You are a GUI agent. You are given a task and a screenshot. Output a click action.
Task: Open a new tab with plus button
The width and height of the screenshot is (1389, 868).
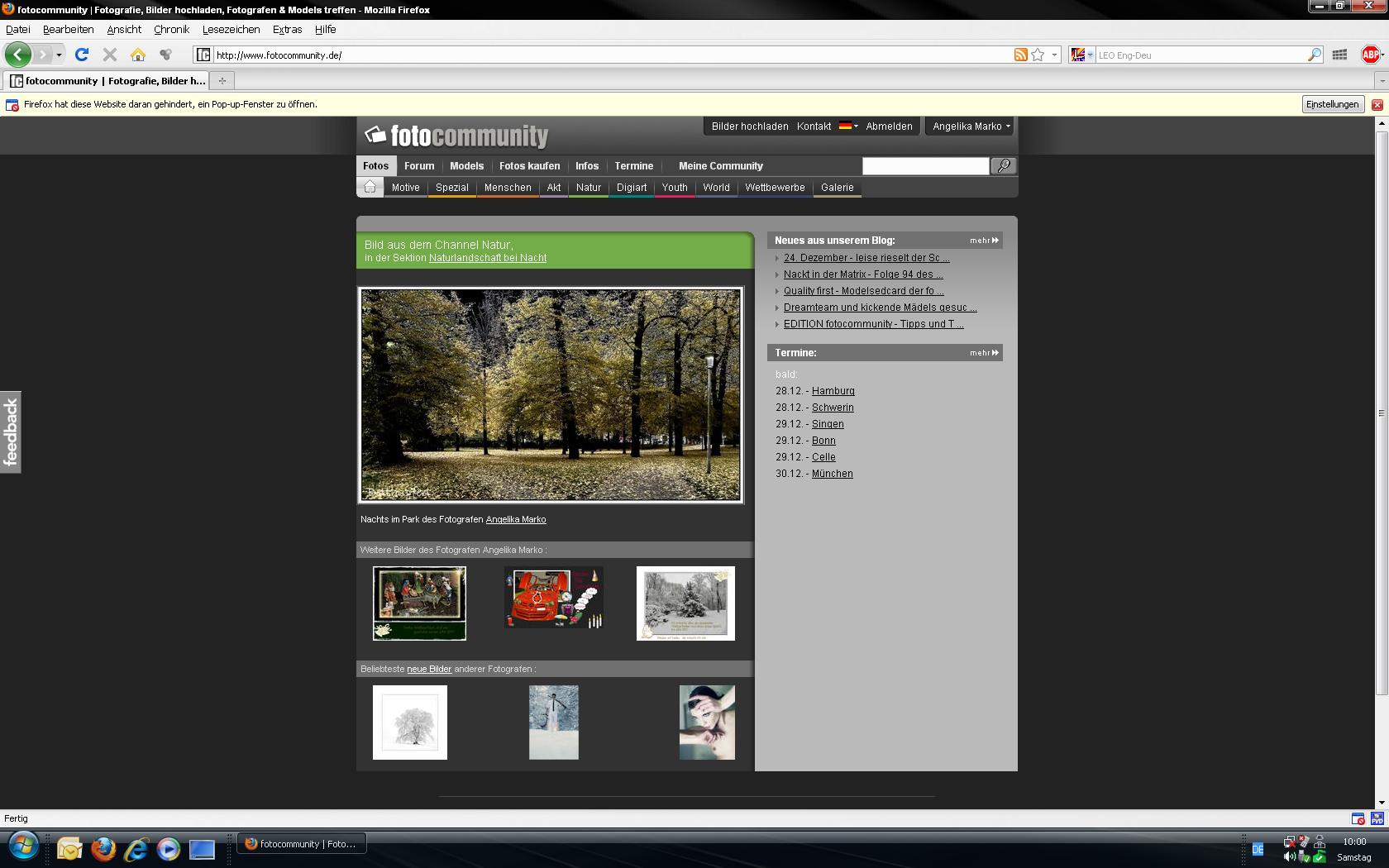(x=222, y=80)
